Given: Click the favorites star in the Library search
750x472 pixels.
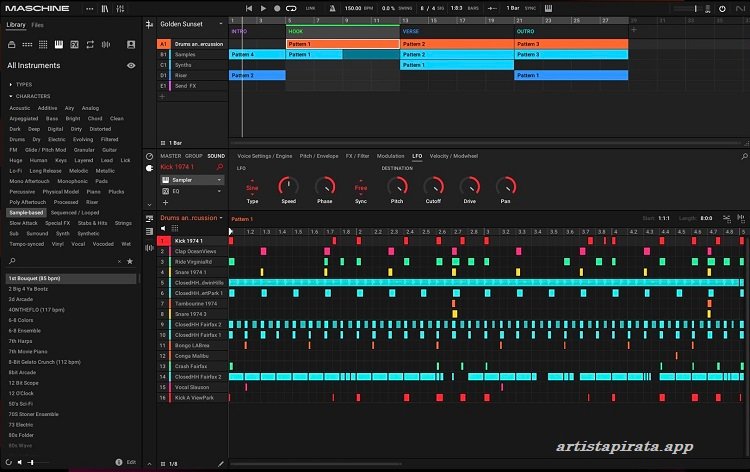Looking at the screenshot, I should coord(130,261).
